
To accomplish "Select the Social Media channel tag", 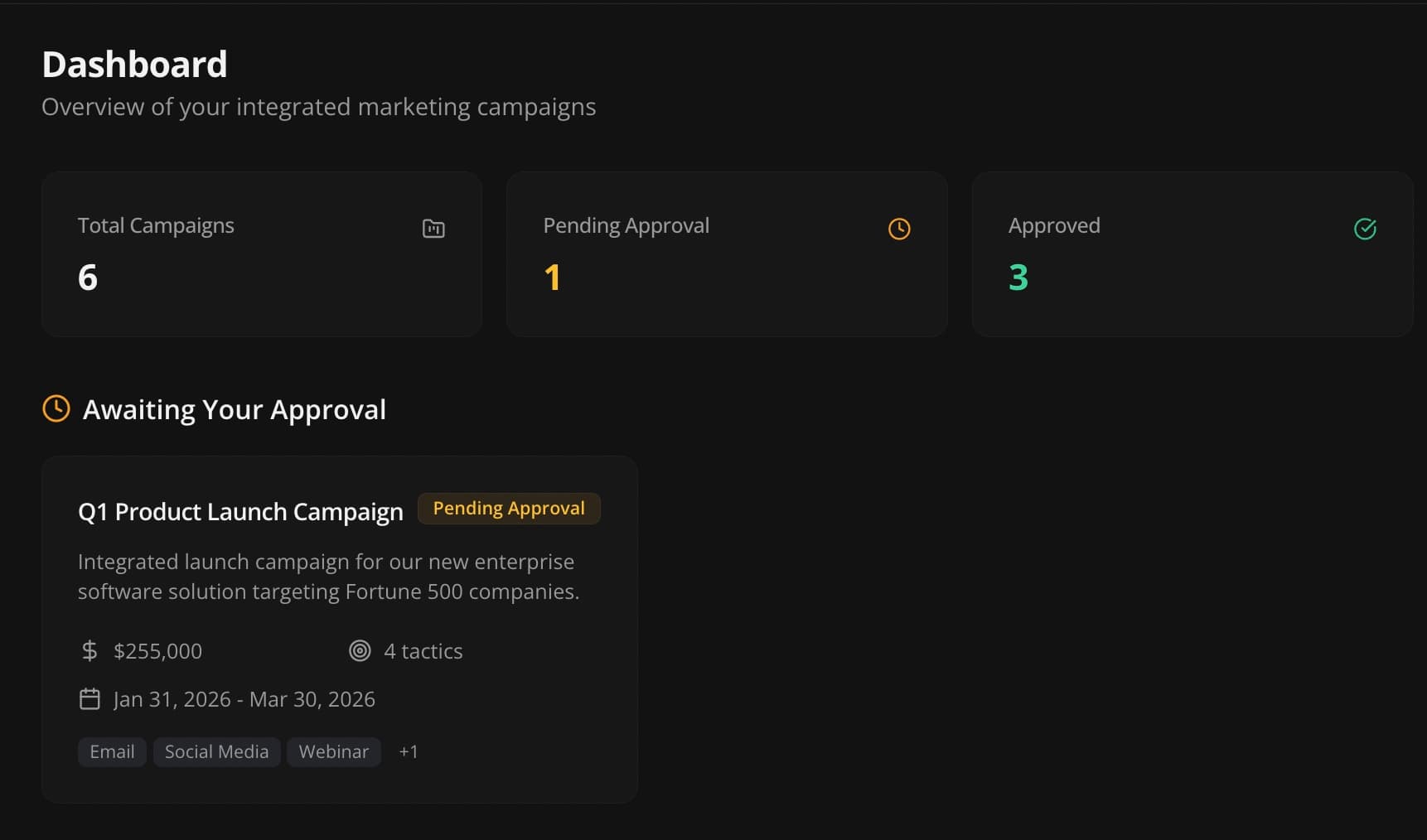I will pyautogui.click(x=216, y=751).
